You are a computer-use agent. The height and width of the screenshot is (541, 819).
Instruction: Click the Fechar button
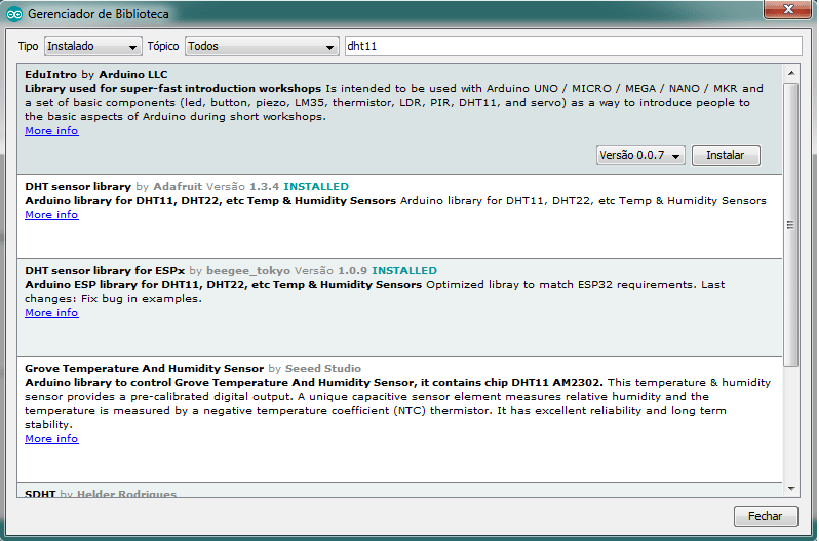tap(766, 516)
